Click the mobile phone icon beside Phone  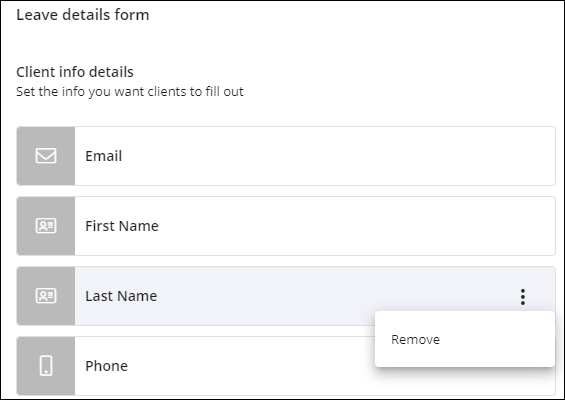tap(46, 366)
